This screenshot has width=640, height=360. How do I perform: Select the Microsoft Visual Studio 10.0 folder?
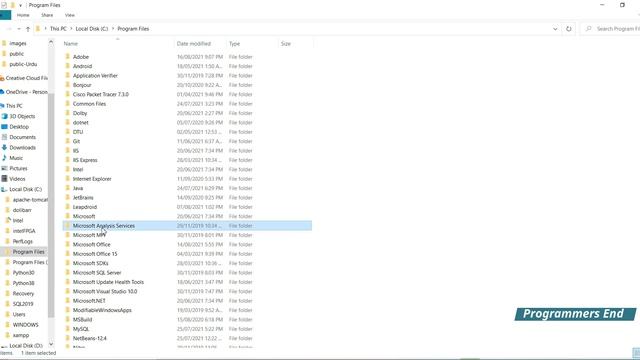(105, 291)
